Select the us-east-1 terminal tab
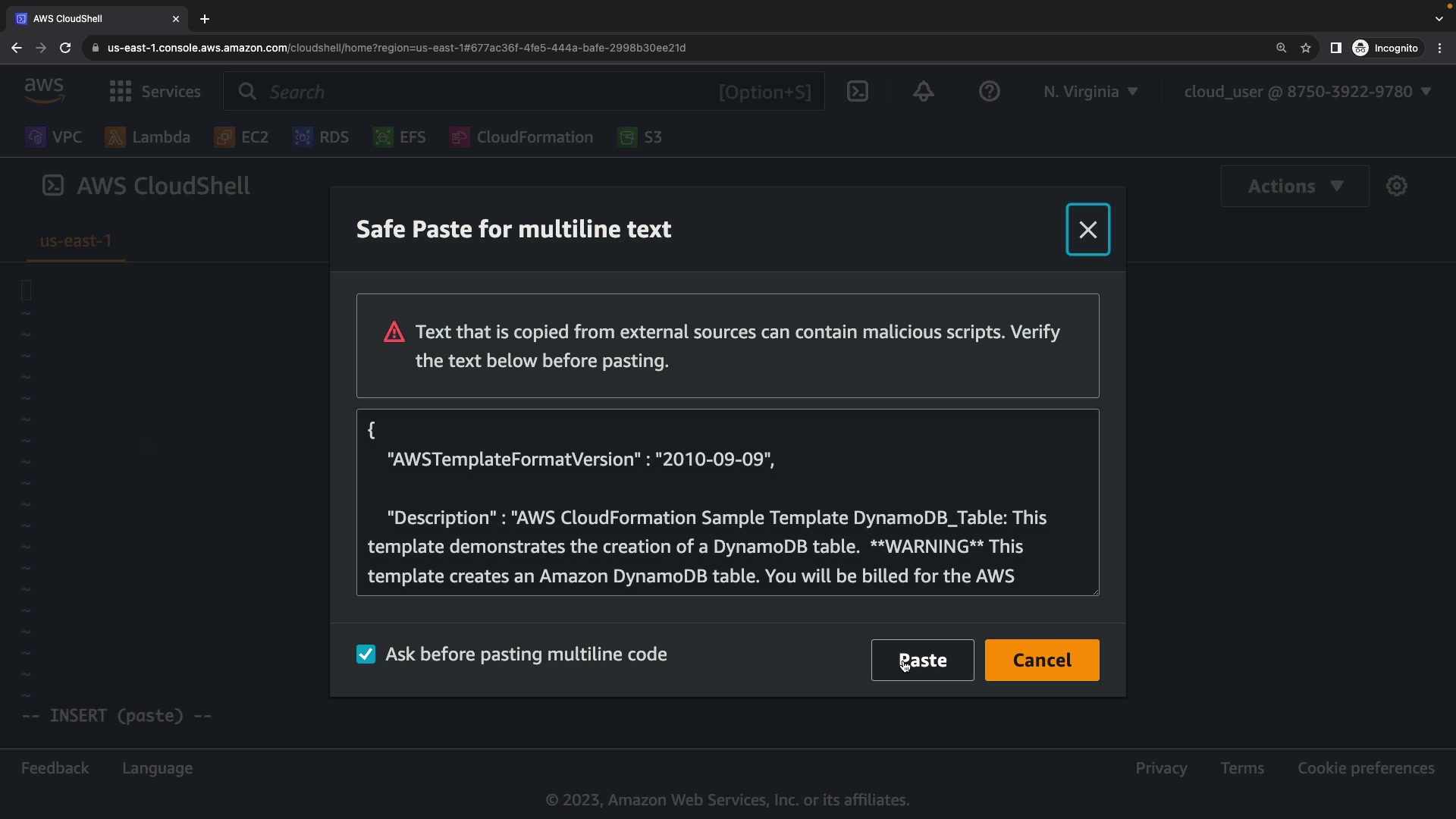1456x819 pixels. [x=76, y=241]
